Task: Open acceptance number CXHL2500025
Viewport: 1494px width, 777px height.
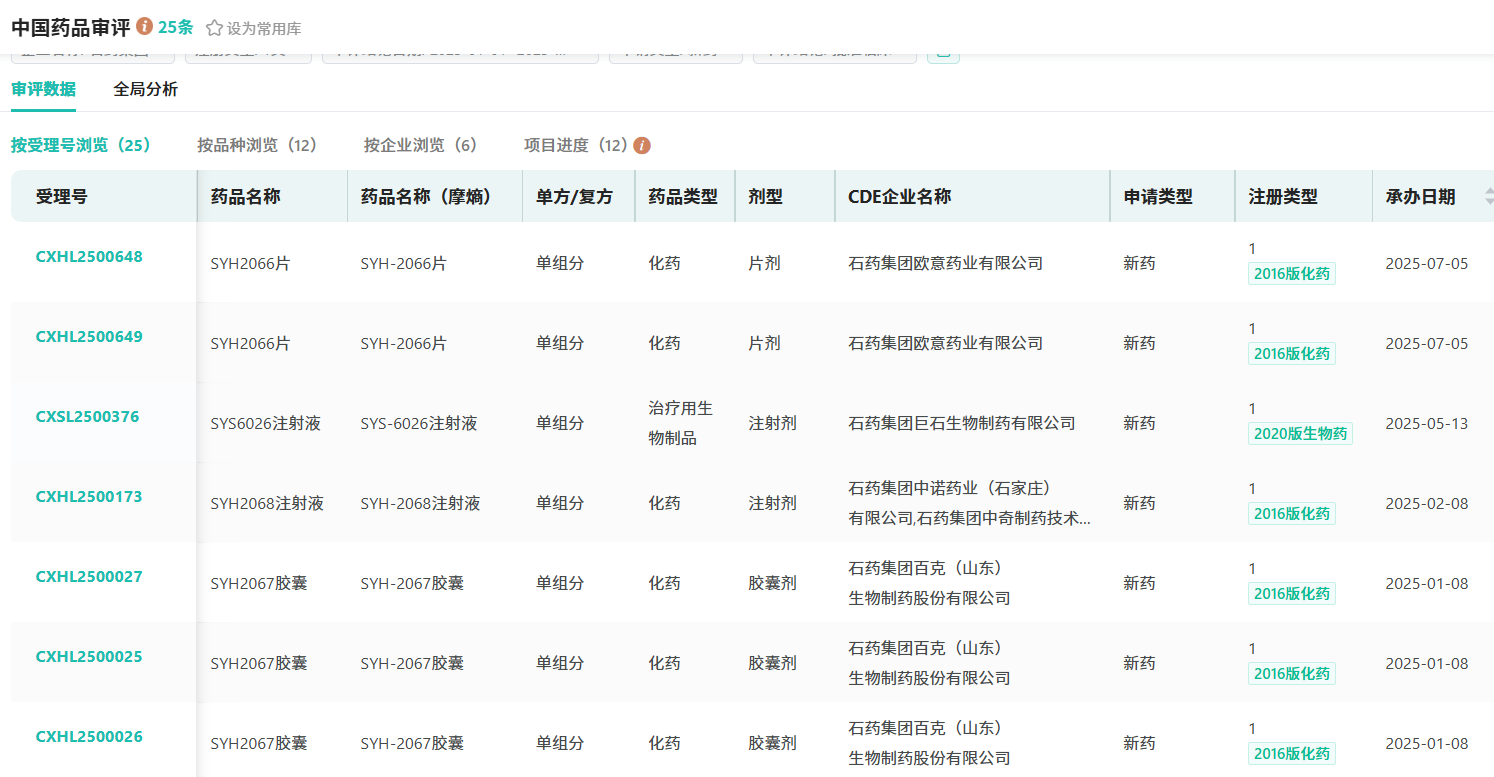Action: (89, 657)
